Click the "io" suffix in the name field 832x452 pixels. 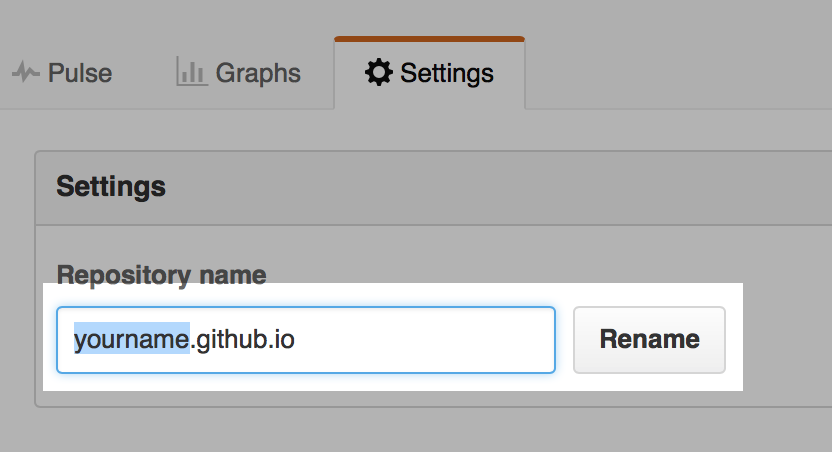pyautogui.click(x=284, y=340)
